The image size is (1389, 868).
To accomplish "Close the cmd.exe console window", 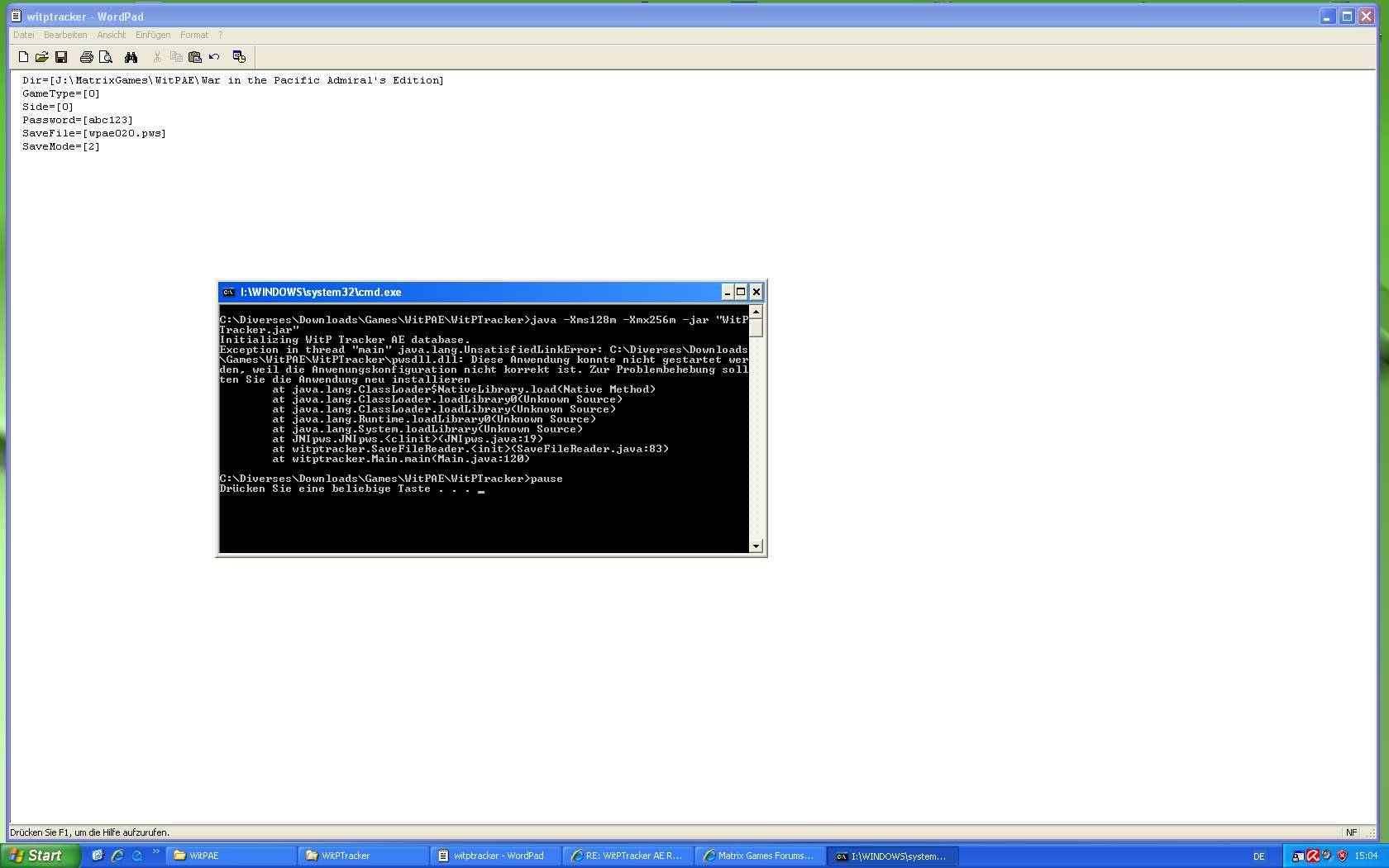I will pyautogui.click(x=756, y=292).
